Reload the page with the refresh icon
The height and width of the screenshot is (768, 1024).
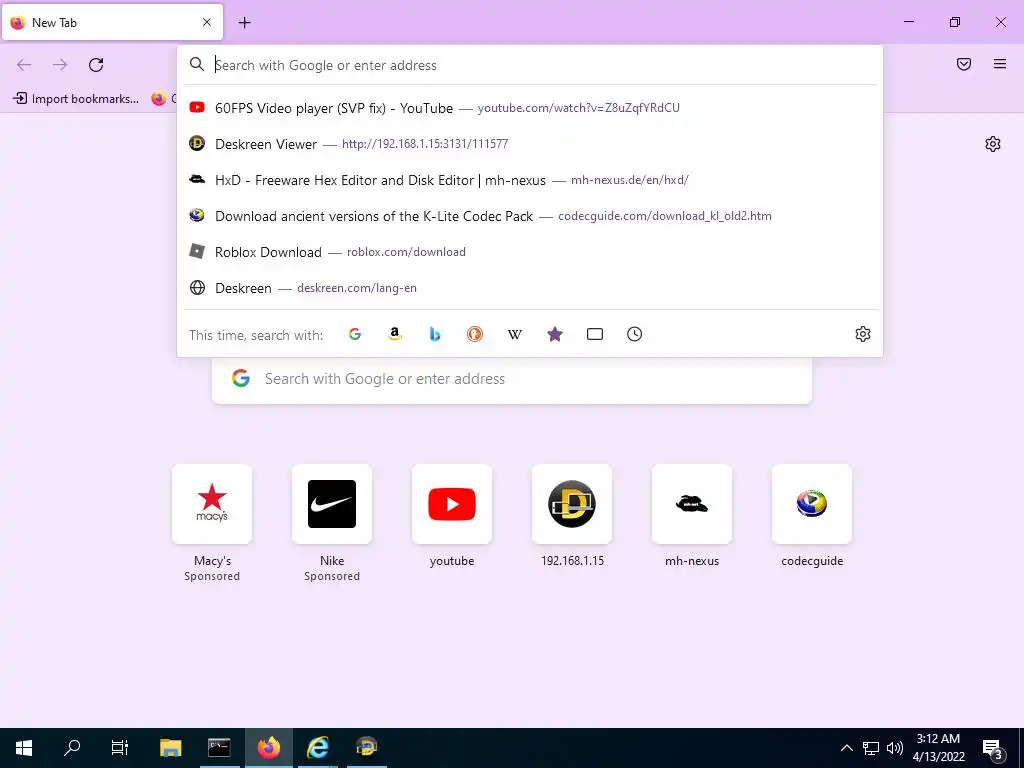point(96,65)
